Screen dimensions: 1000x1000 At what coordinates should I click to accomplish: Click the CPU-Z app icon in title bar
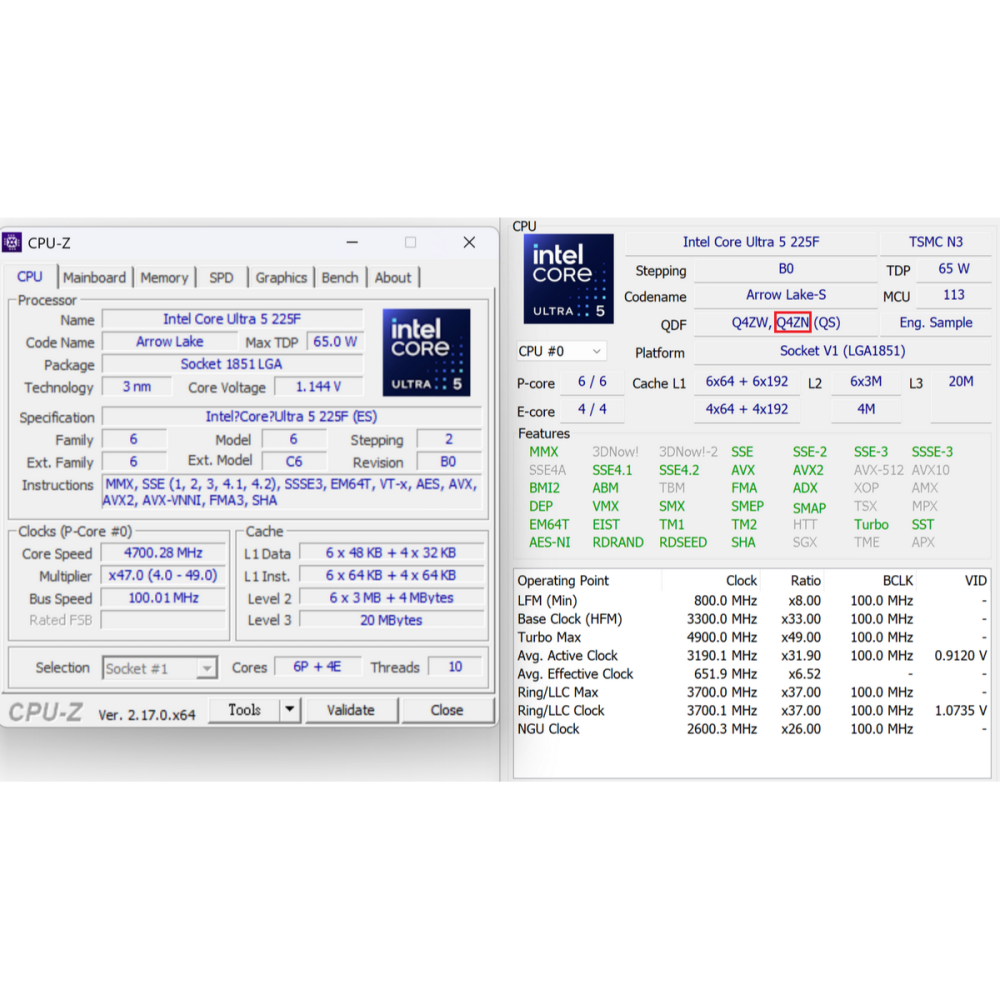coord(12,243)
